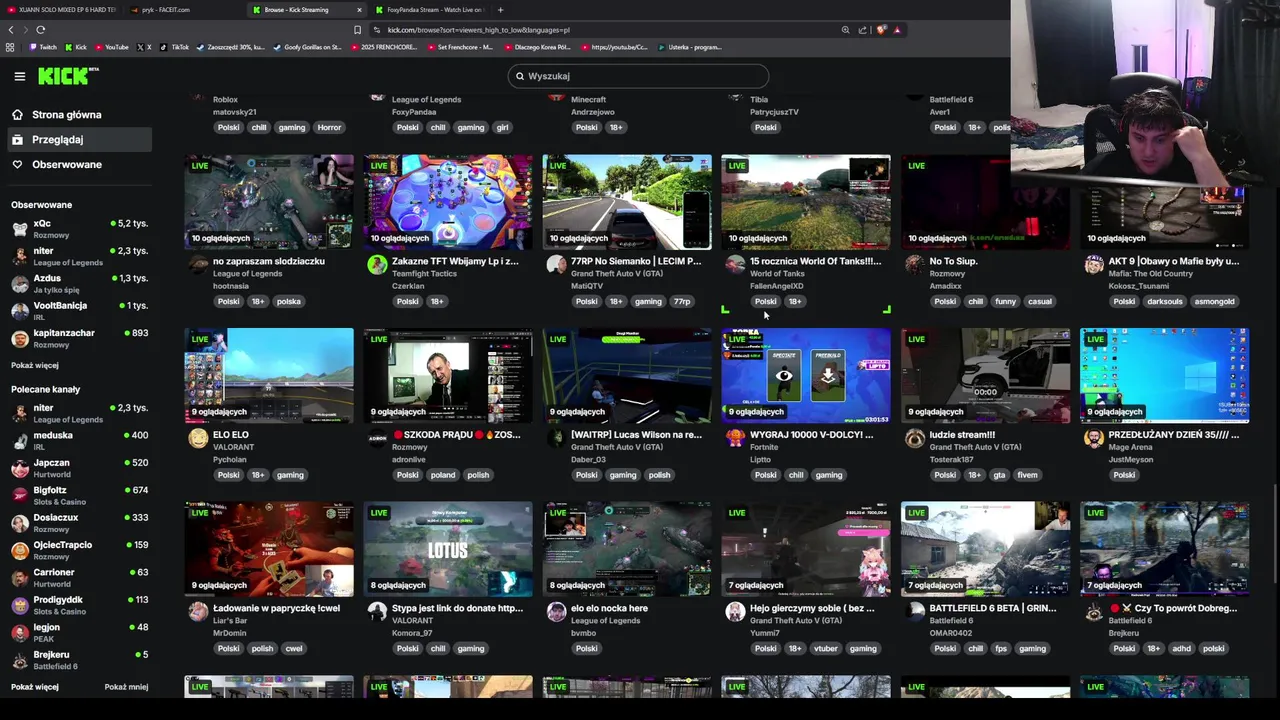Open the apps grid icon in bookmarks bar

(x=10, y=47)
